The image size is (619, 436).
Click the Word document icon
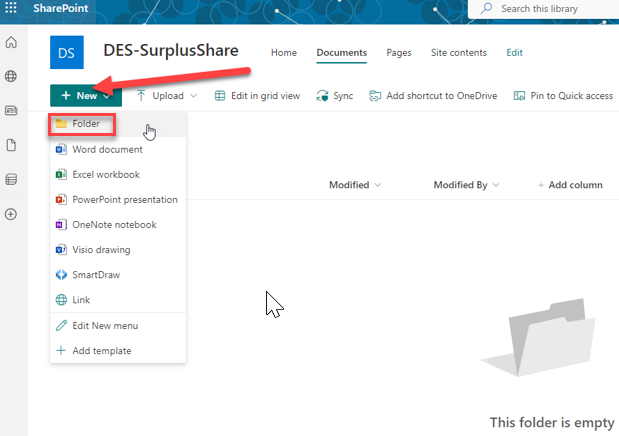click(61, 149)
